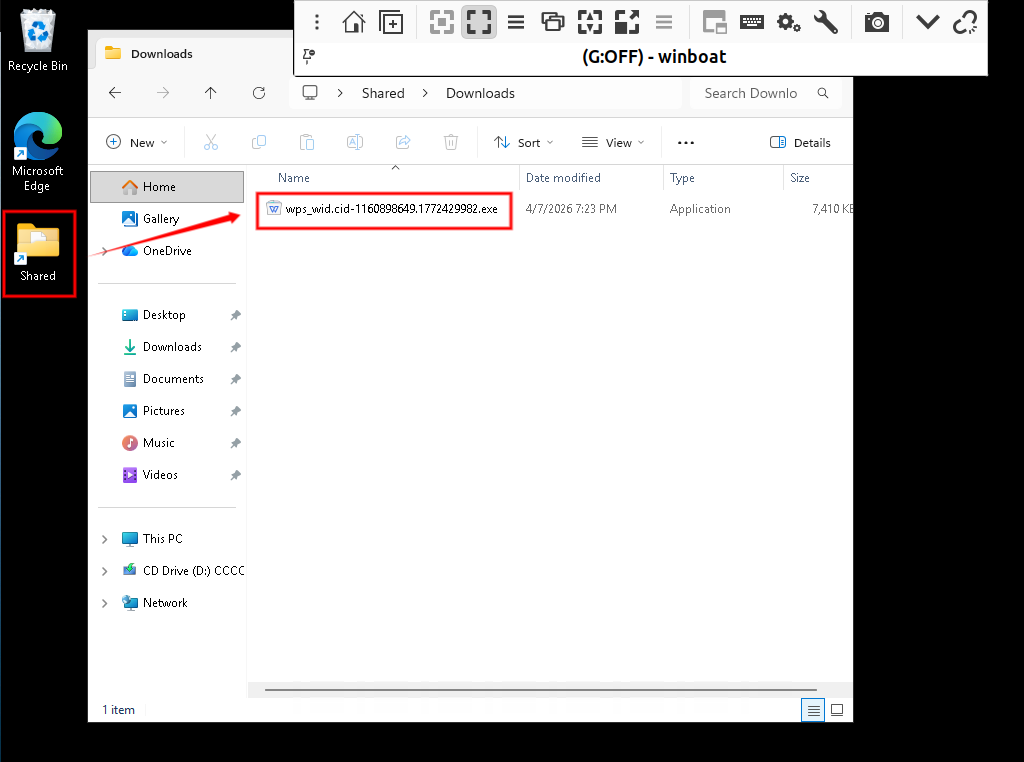Open Microsoft Edge desktop shortcut
This screenshot has width=1024, height=762.
[x=37, y=151]
